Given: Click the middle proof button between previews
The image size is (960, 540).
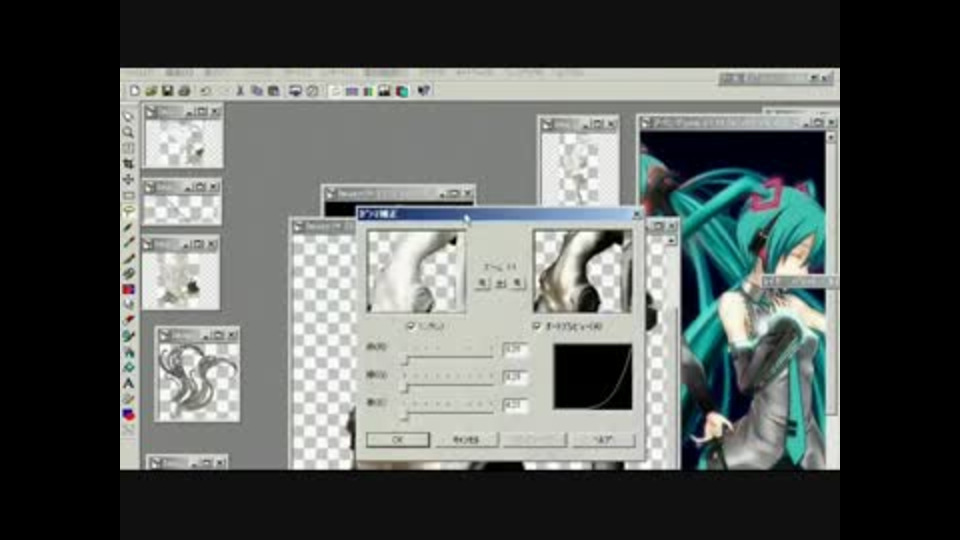Looking at the screenshot, I should [500, 283].
